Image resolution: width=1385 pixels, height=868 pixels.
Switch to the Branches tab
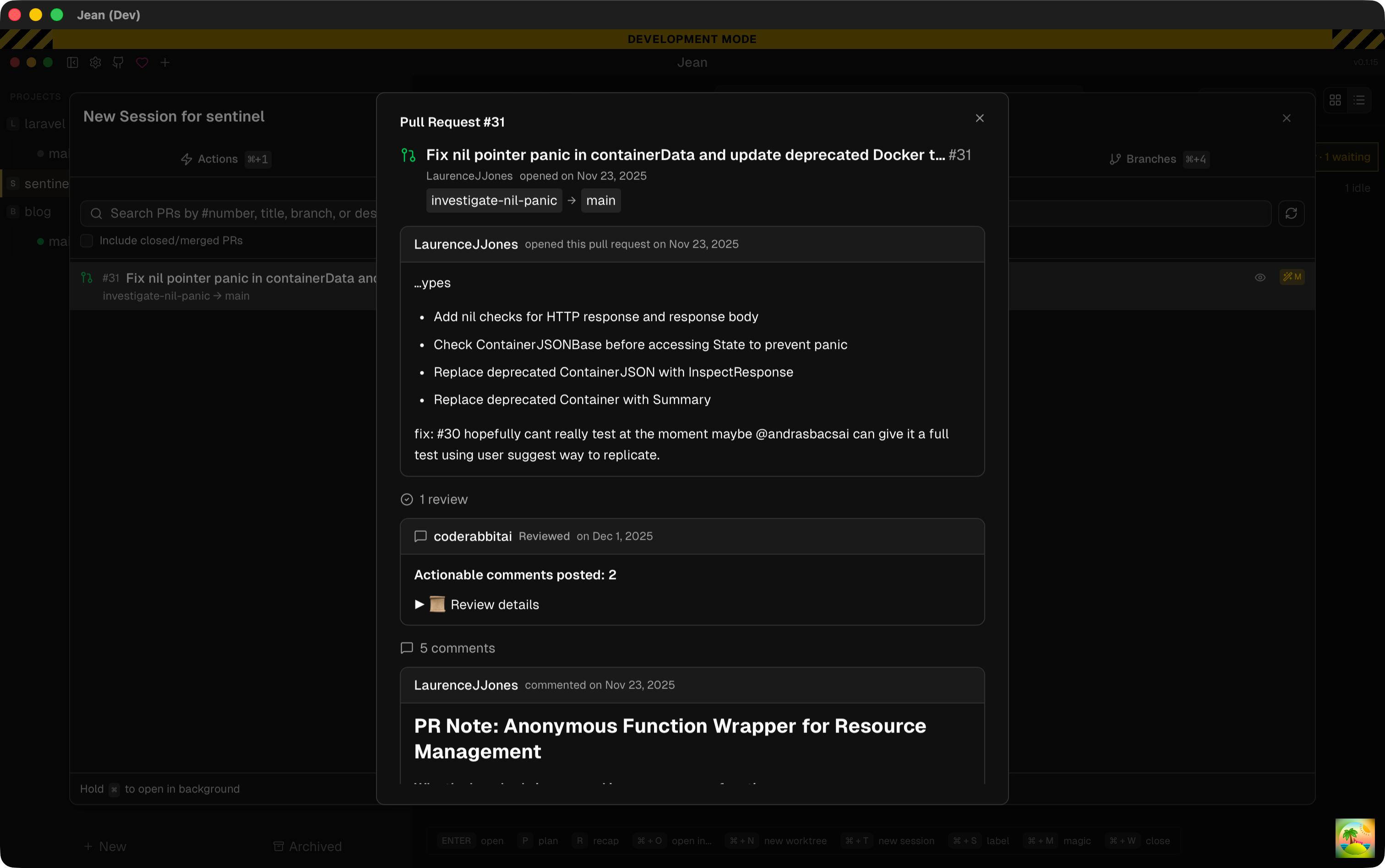pyautogui.click(x=1151, y=159)
